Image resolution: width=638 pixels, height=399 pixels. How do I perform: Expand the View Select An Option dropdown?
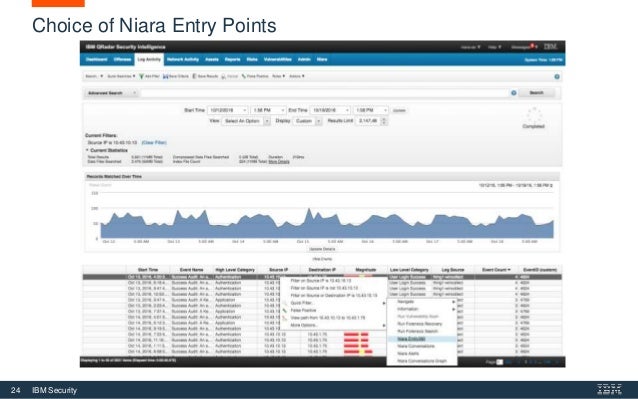(x=246, y=121)
